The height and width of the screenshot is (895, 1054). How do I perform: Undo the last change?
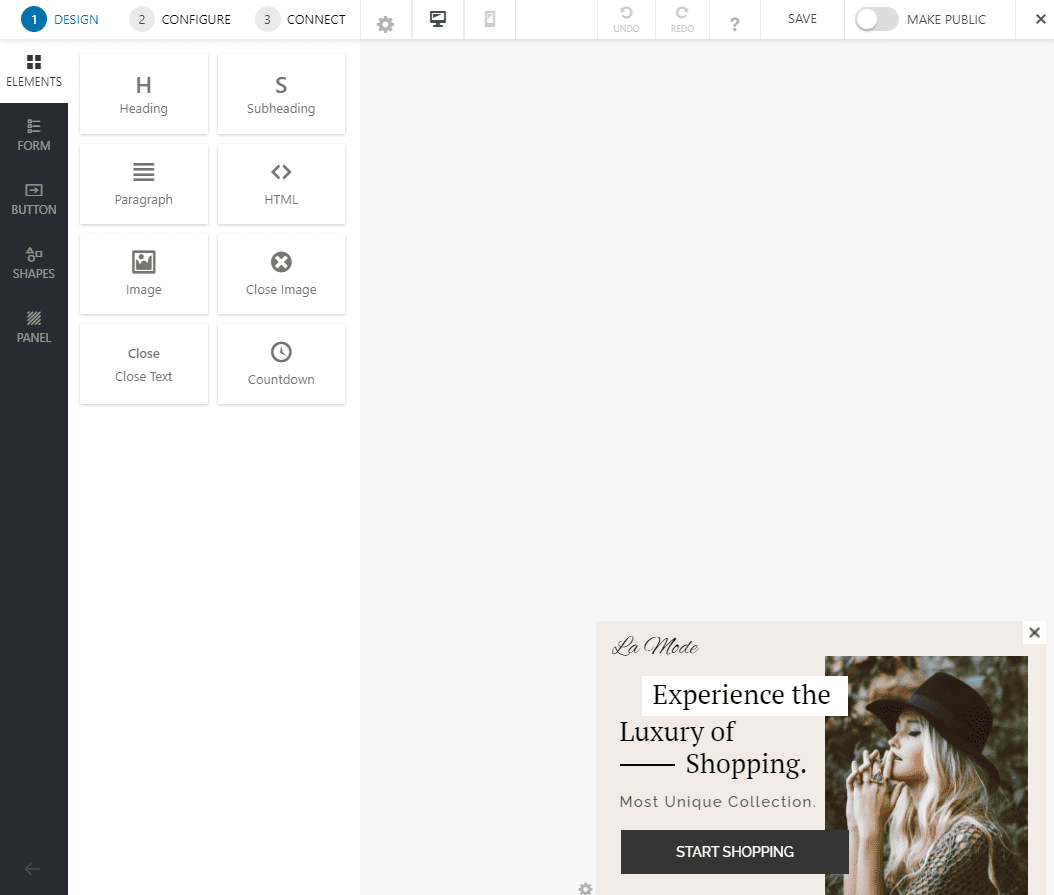coord(626,19)
